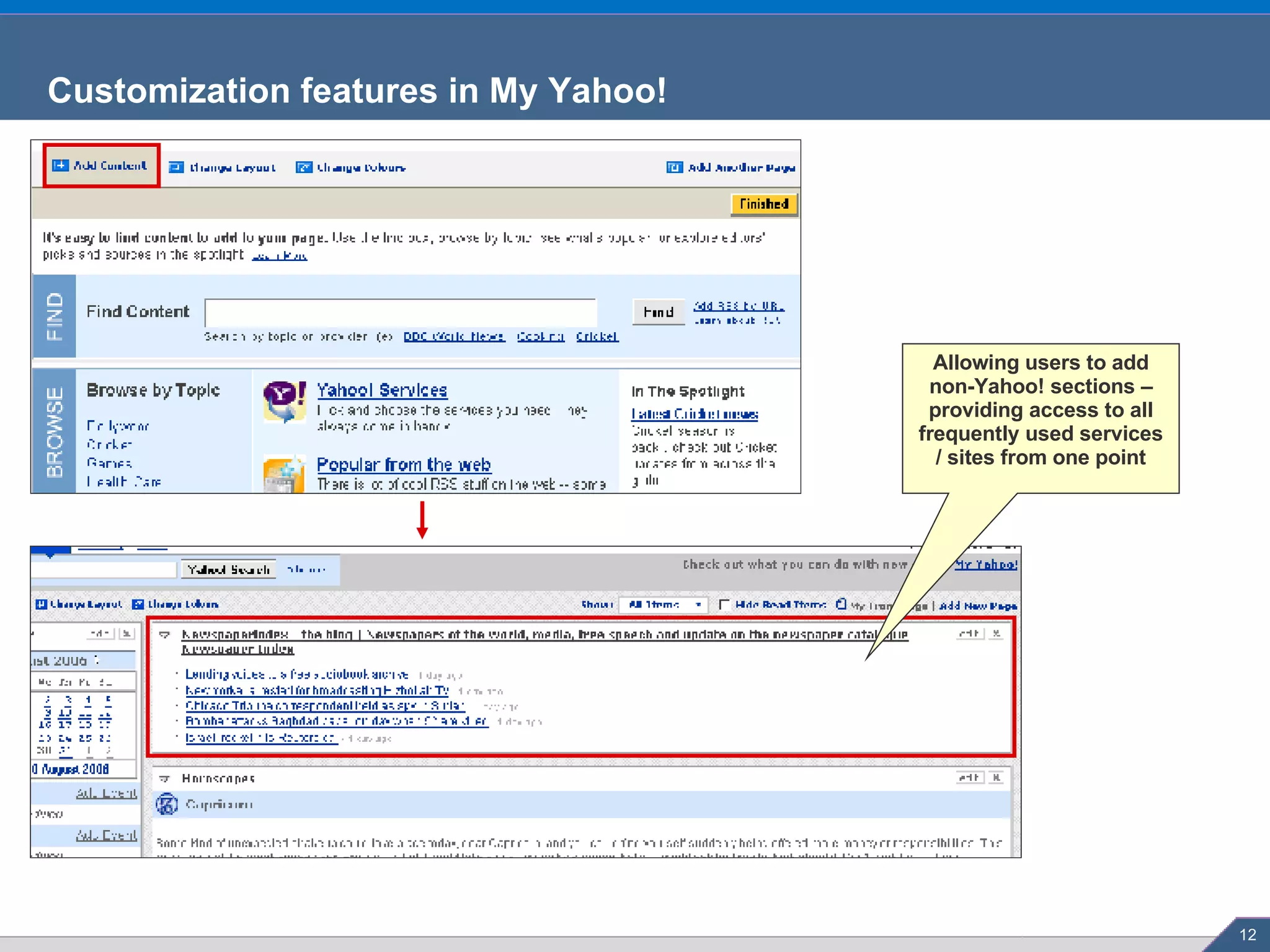Image resolution: width=1270 pixels, height=952 pixels.
Task: Open Change Colours in the top toolbar
Action: (362, 168)
